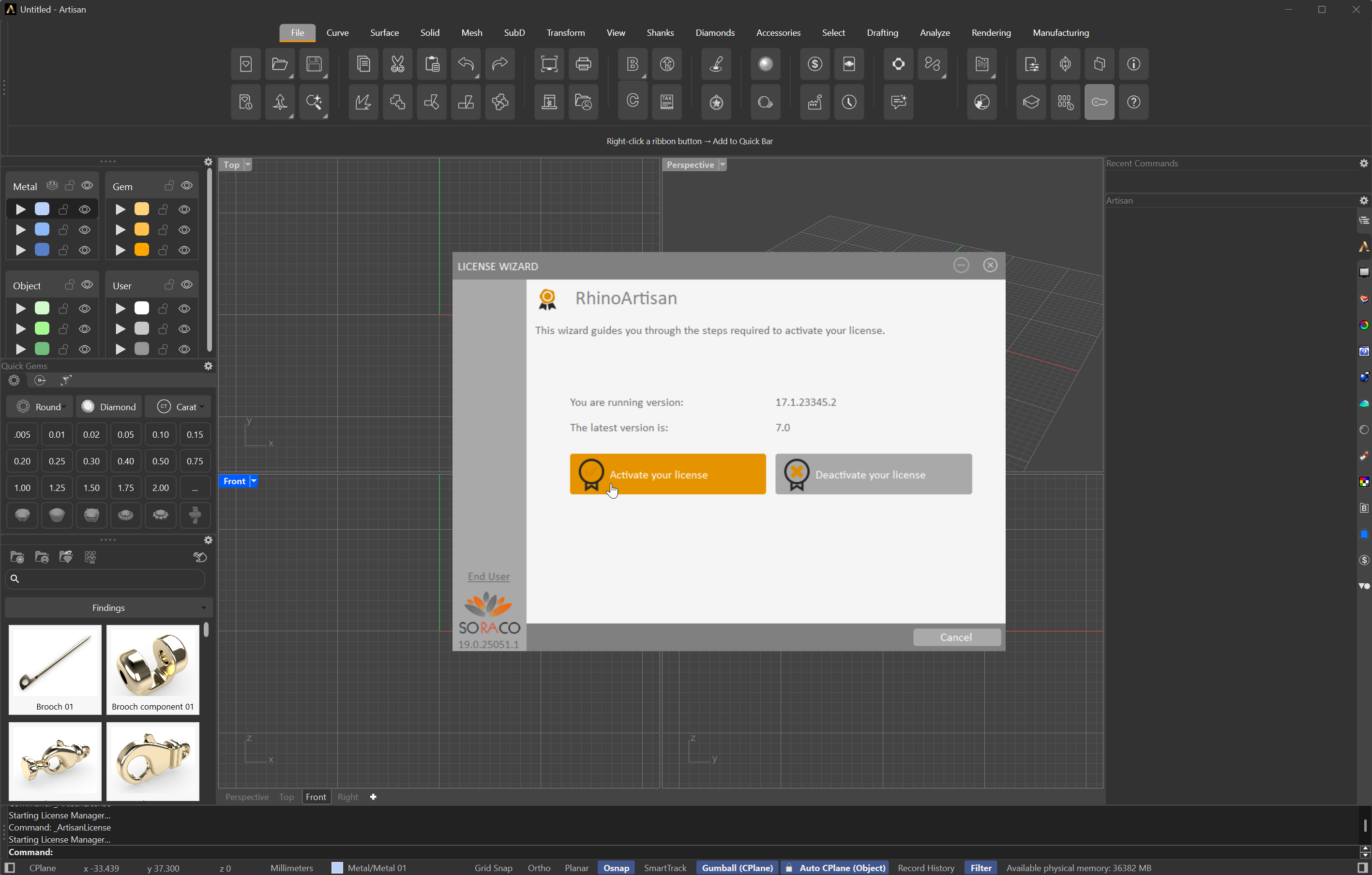The width and height of the screenshot is (1372, 875).
Task: Click the Redo arrow icon
Action: pyautogui.click(x=500, y=64)
